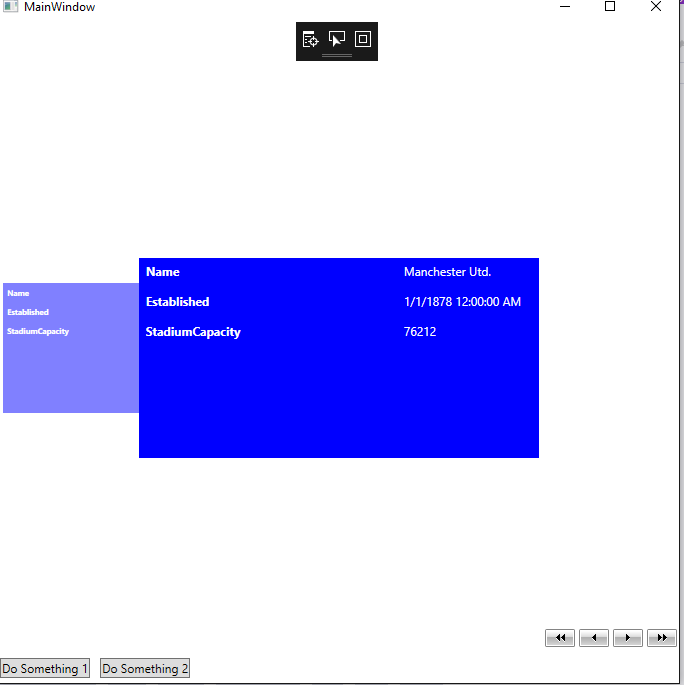This screenshot has height=685, width=684.
Task: Select the Manchester Utd. name value
Action: click(x=447, y=272)
